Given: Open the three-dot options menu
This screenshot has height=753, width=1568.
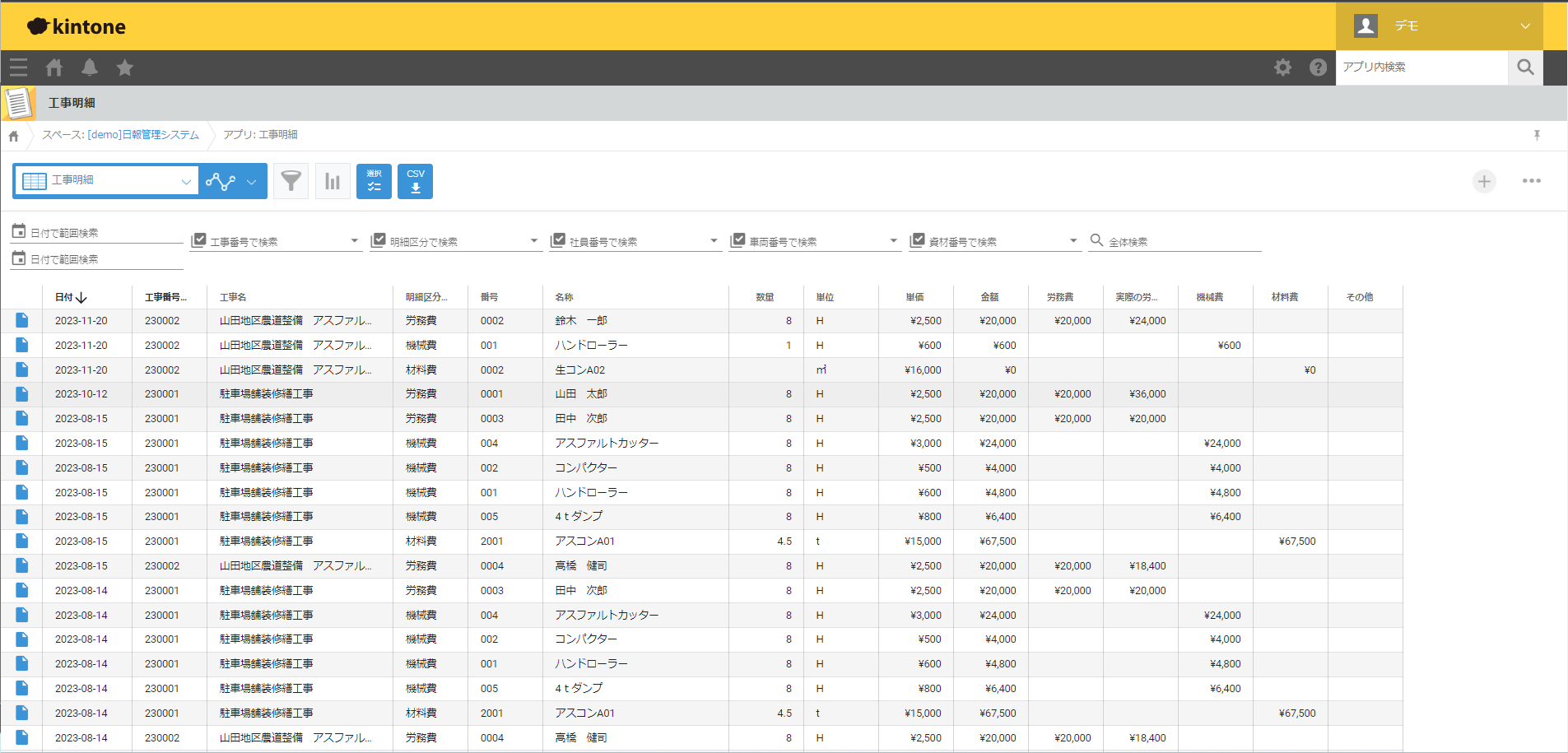Looking at the screenshot, I should (1531, 181).
